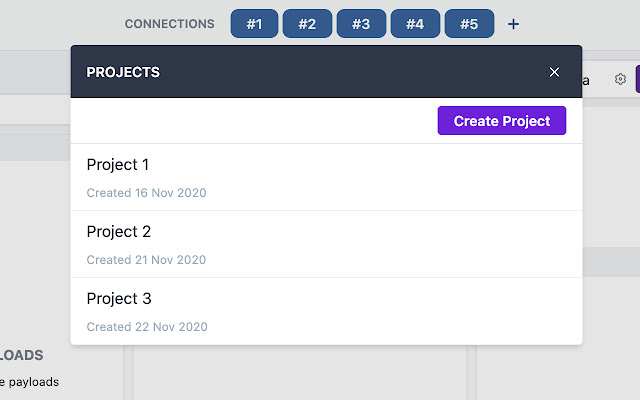
Task: Click the PROJECTS dialog title
Action: click(123, 72)
